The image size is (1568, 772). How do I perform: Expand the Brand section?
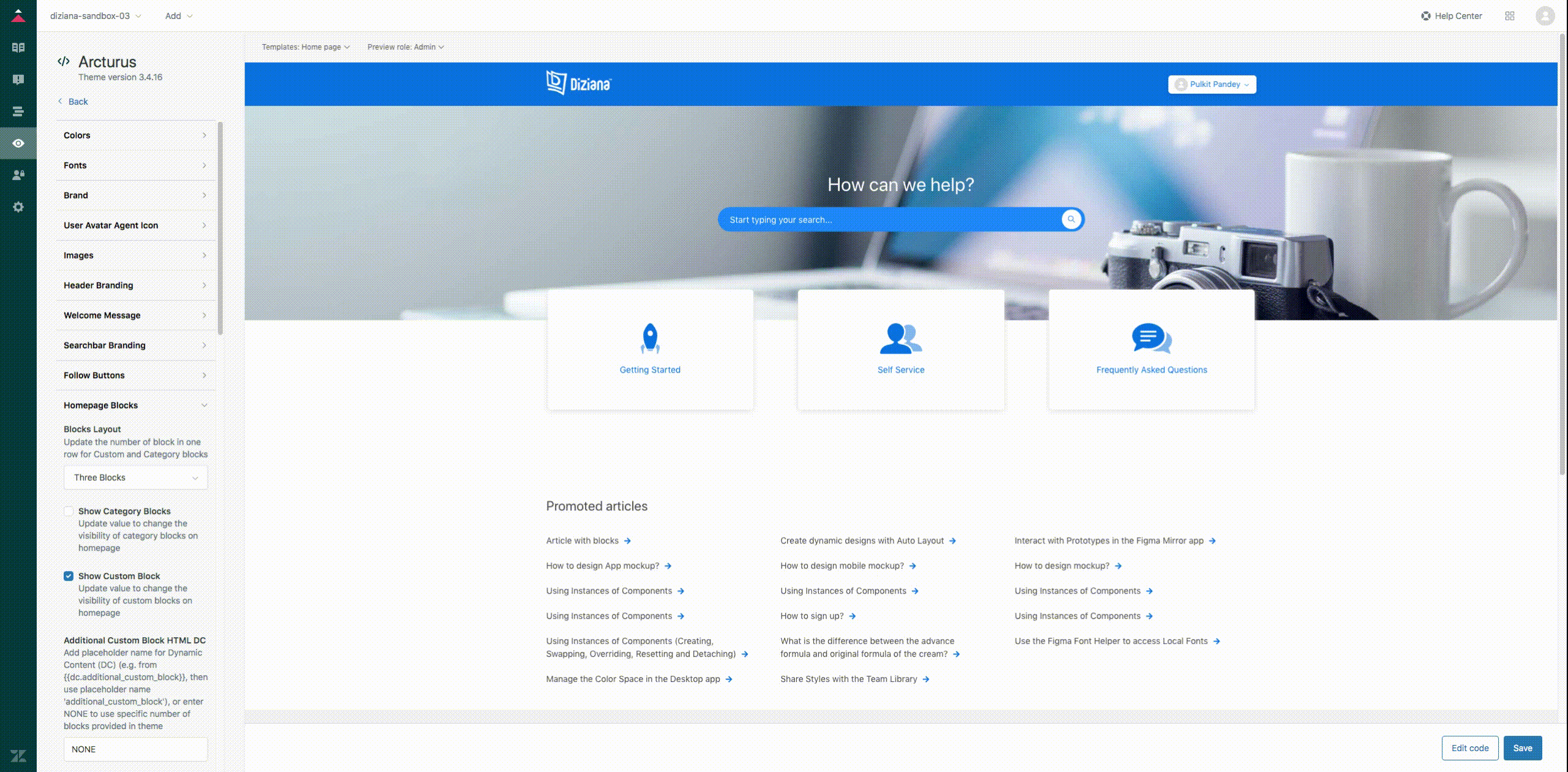[135, 195]
